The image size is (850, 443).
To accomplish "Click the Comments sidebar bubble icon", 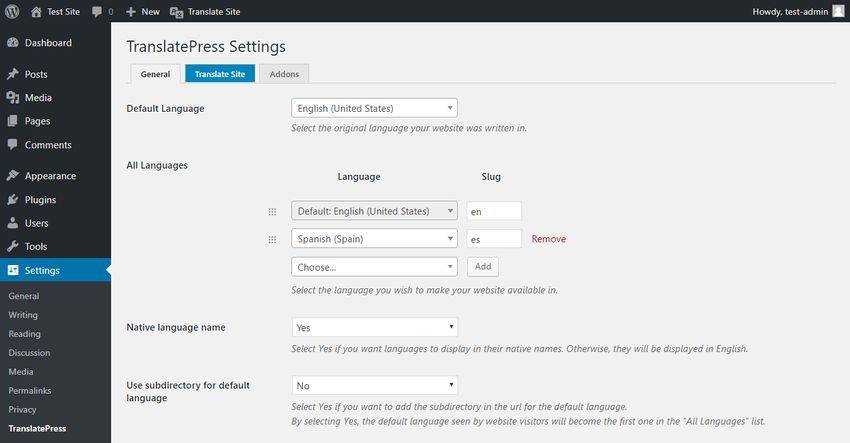I will (13, 144).
